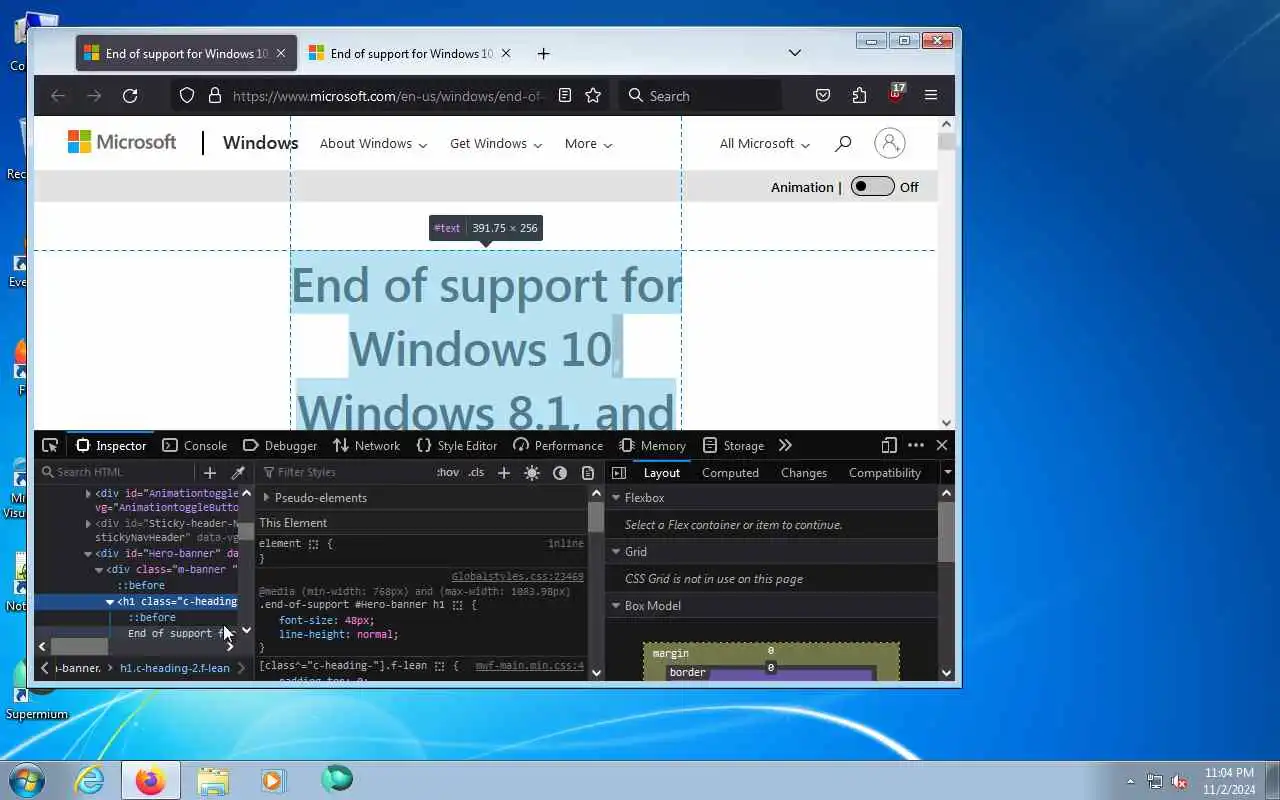This screenshot has height=800, width=1280.
Task: Click the Microsoft site search magnifier icon
Action: click(843, 144)
